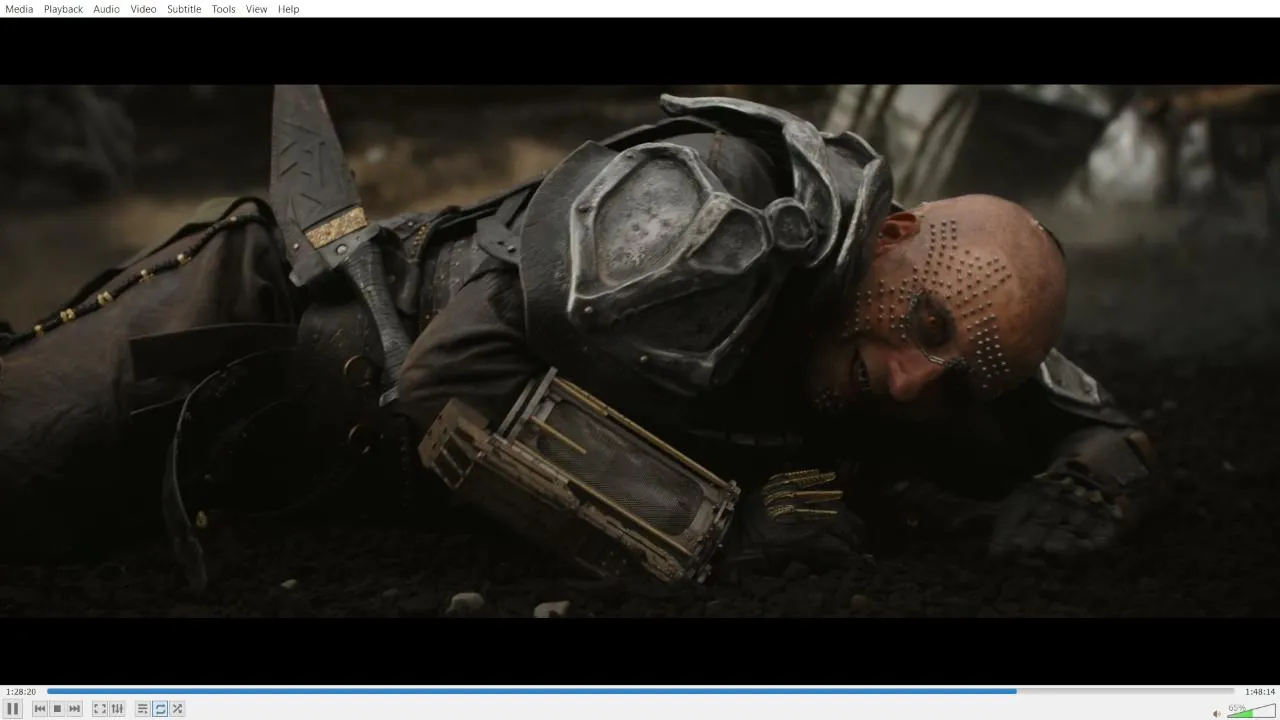The height and width of the screenshot is (720, 1280).
Task: Open the Help menu
Action: tap(288, 9)
